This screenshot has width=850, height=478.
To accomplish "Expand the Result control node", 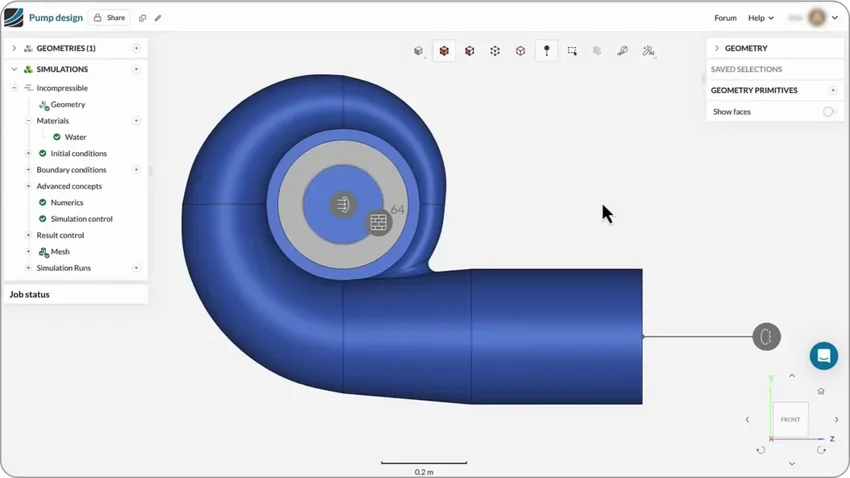I will coord(28,235).
